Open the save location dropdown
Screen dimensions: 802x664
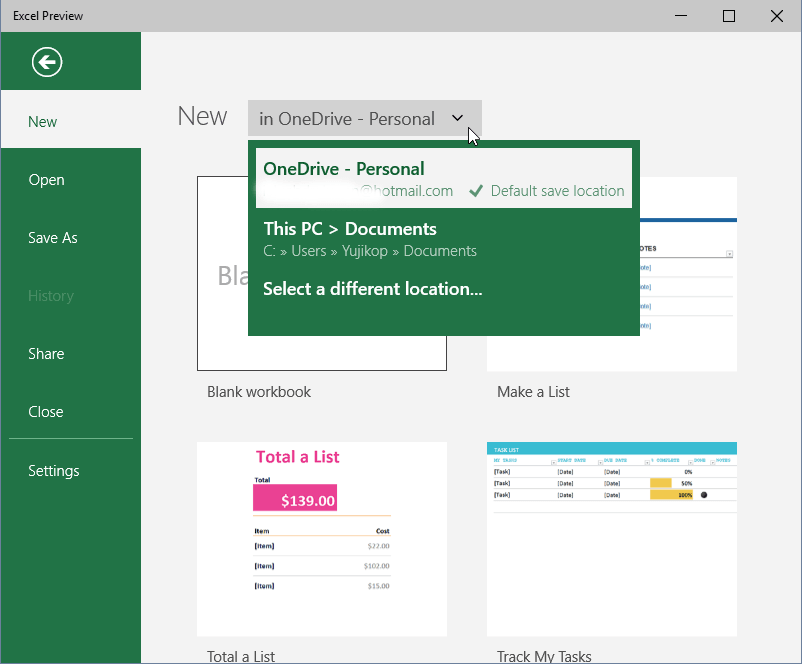pyautogui.click(x=364, y=118)
